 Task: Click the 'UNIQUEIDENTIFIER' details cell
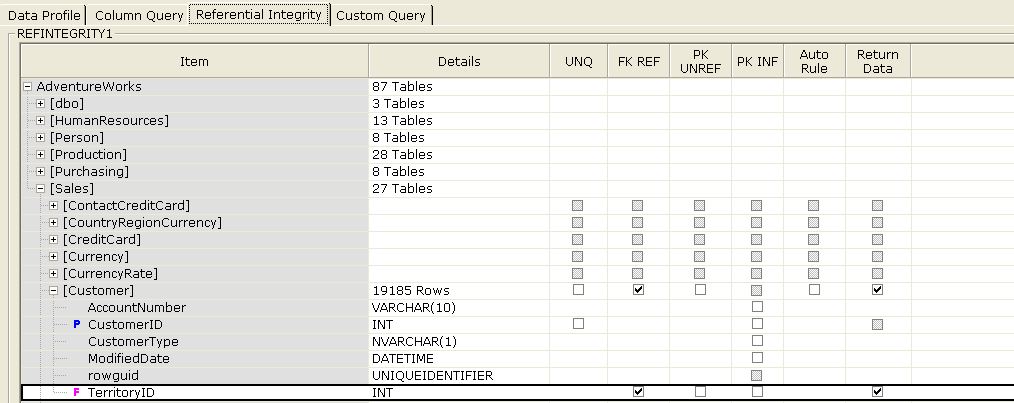click(x=459, y=375)
